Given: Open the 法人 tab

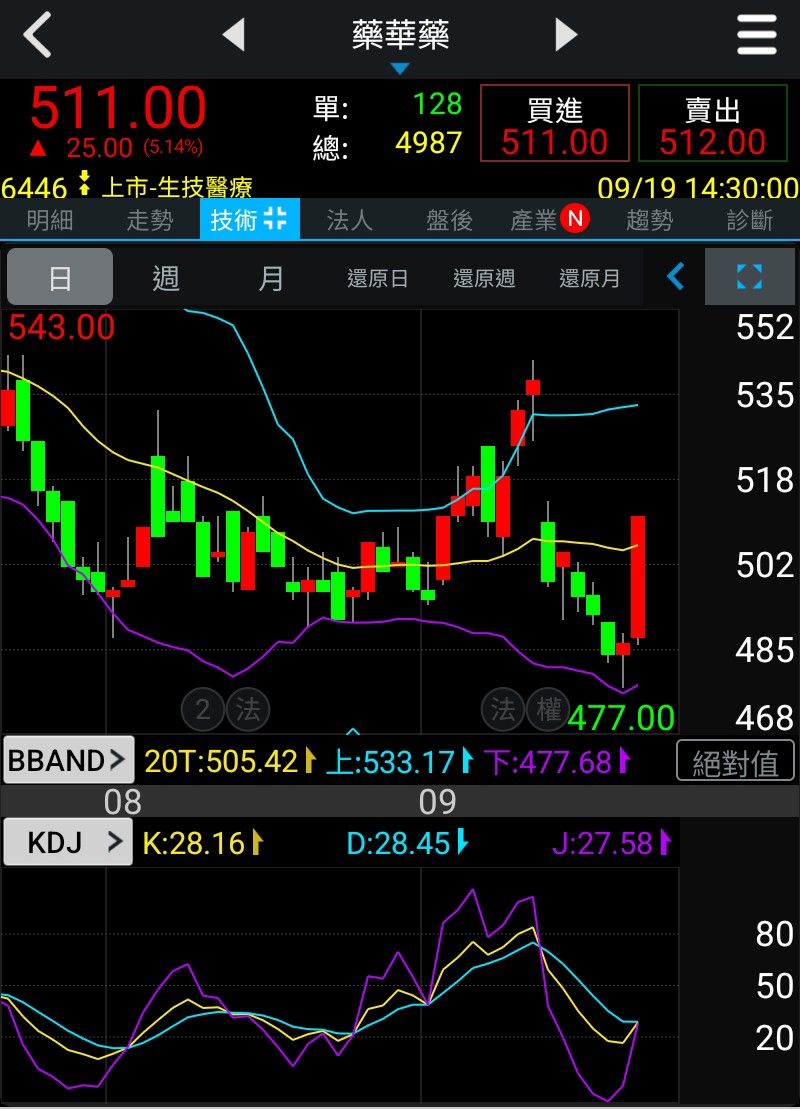Looking at the screenshot, I should click(x=349, y=220).
